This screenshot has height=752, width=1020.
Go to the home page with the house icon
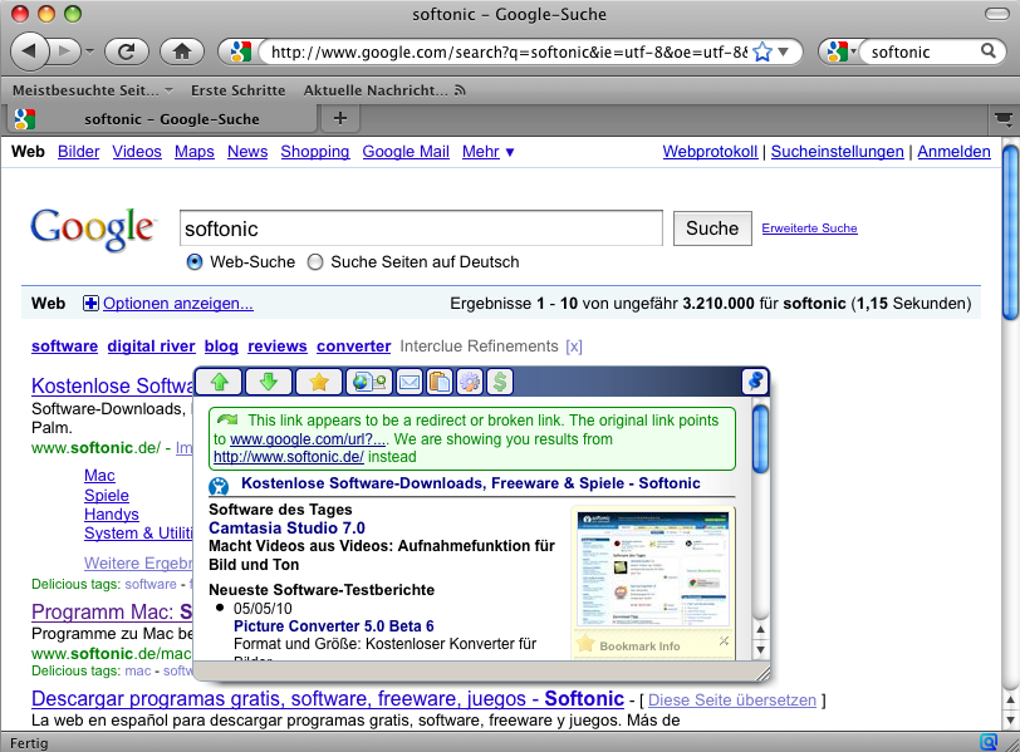pyautogui.click(x=182, y=51)
